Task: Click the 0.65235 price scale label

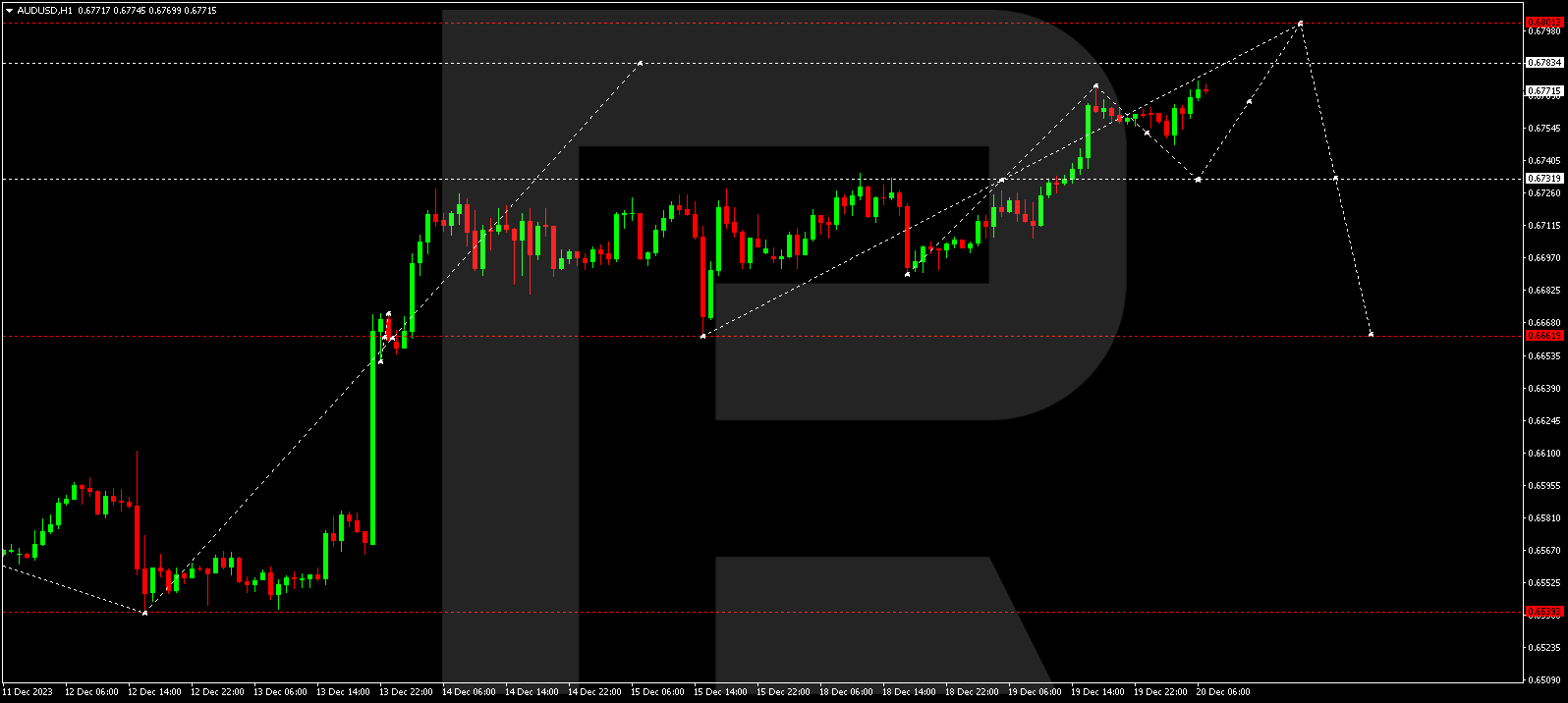Action: (x=1543, y=647)
